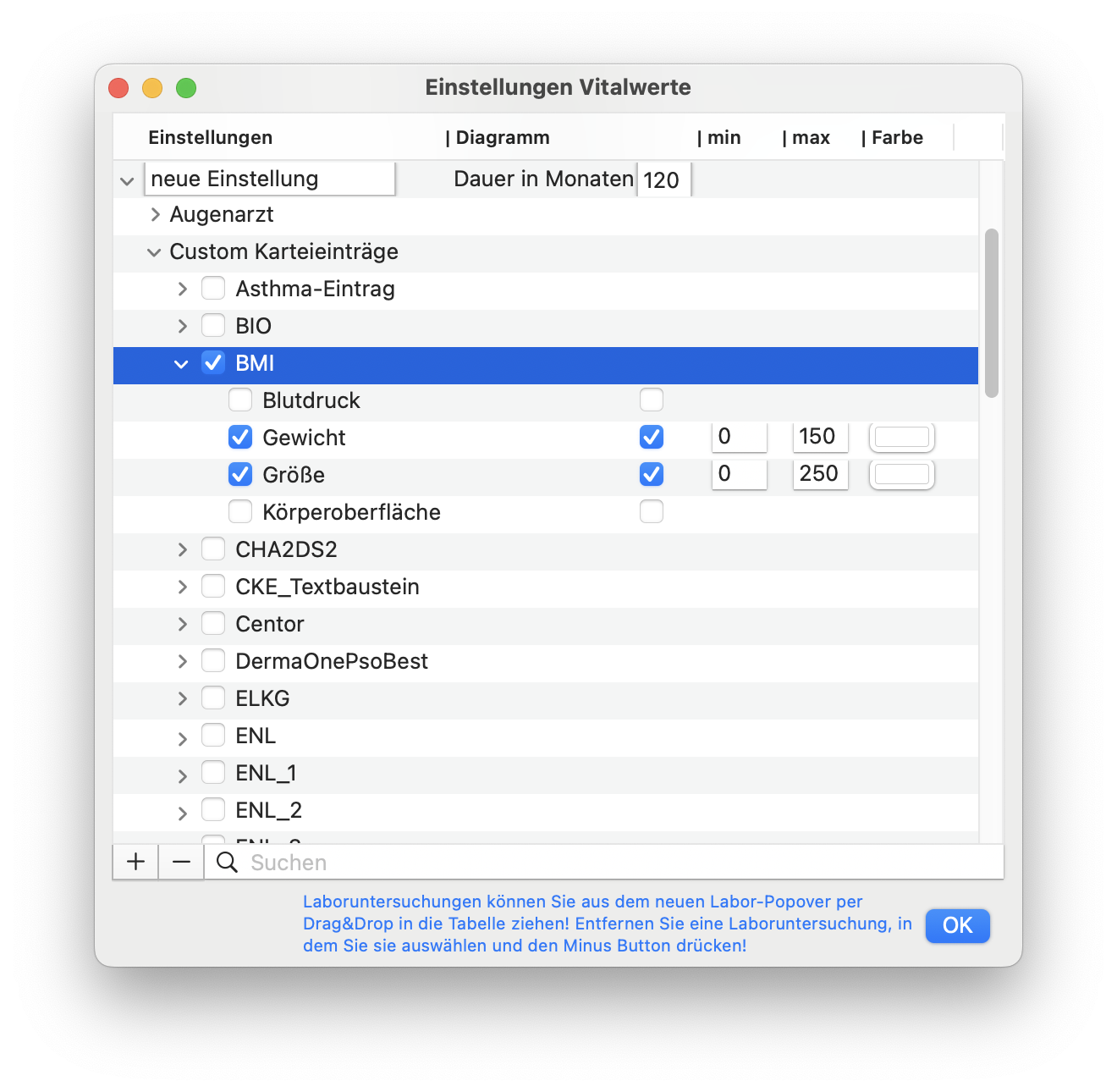Image resolution: width=1117 pixels, height=1092 pixels.
Task: Check the ENL_2 checkbox
Action: click(213, 810)
